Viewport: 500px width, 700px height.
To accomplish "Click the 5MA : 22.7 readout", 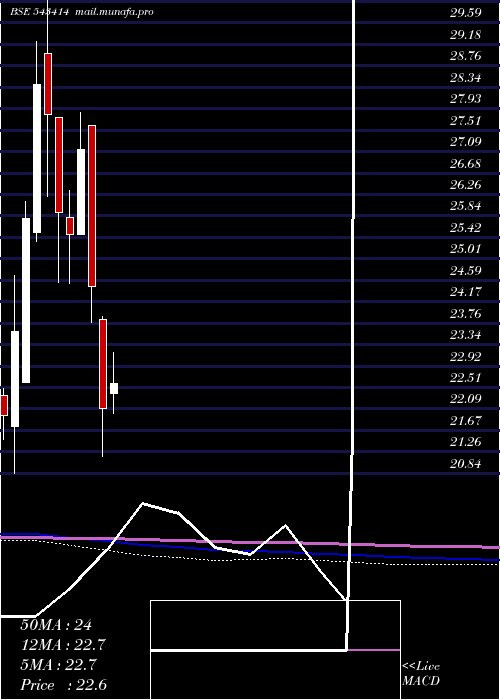I will [x=58, y=665].
